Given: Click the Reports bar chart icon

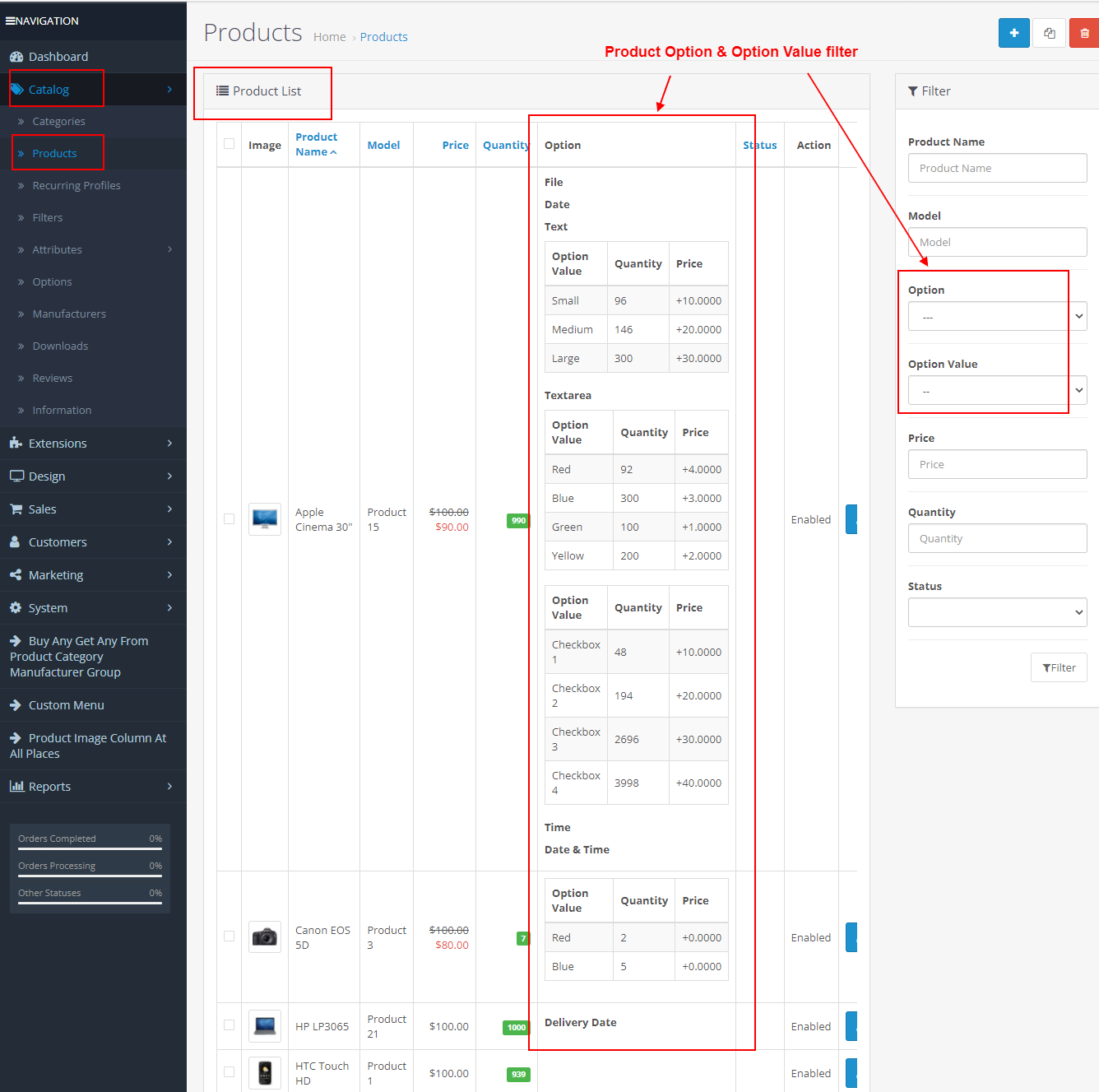Looking at the screenshot, I should click(x=16, y=787).
